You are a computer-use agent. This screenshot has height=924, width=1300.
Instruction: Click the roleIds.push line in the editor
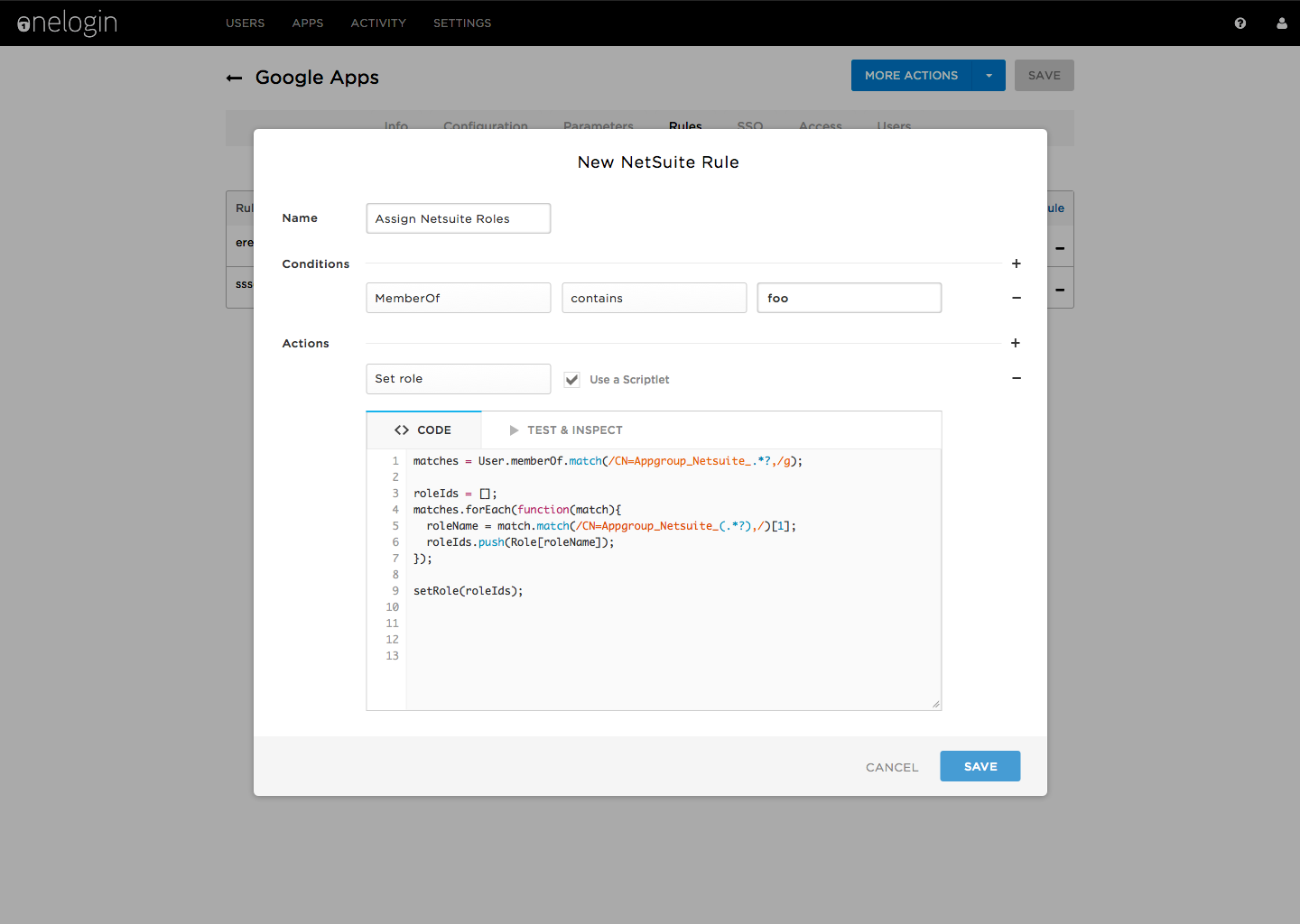tap(520, 542)
